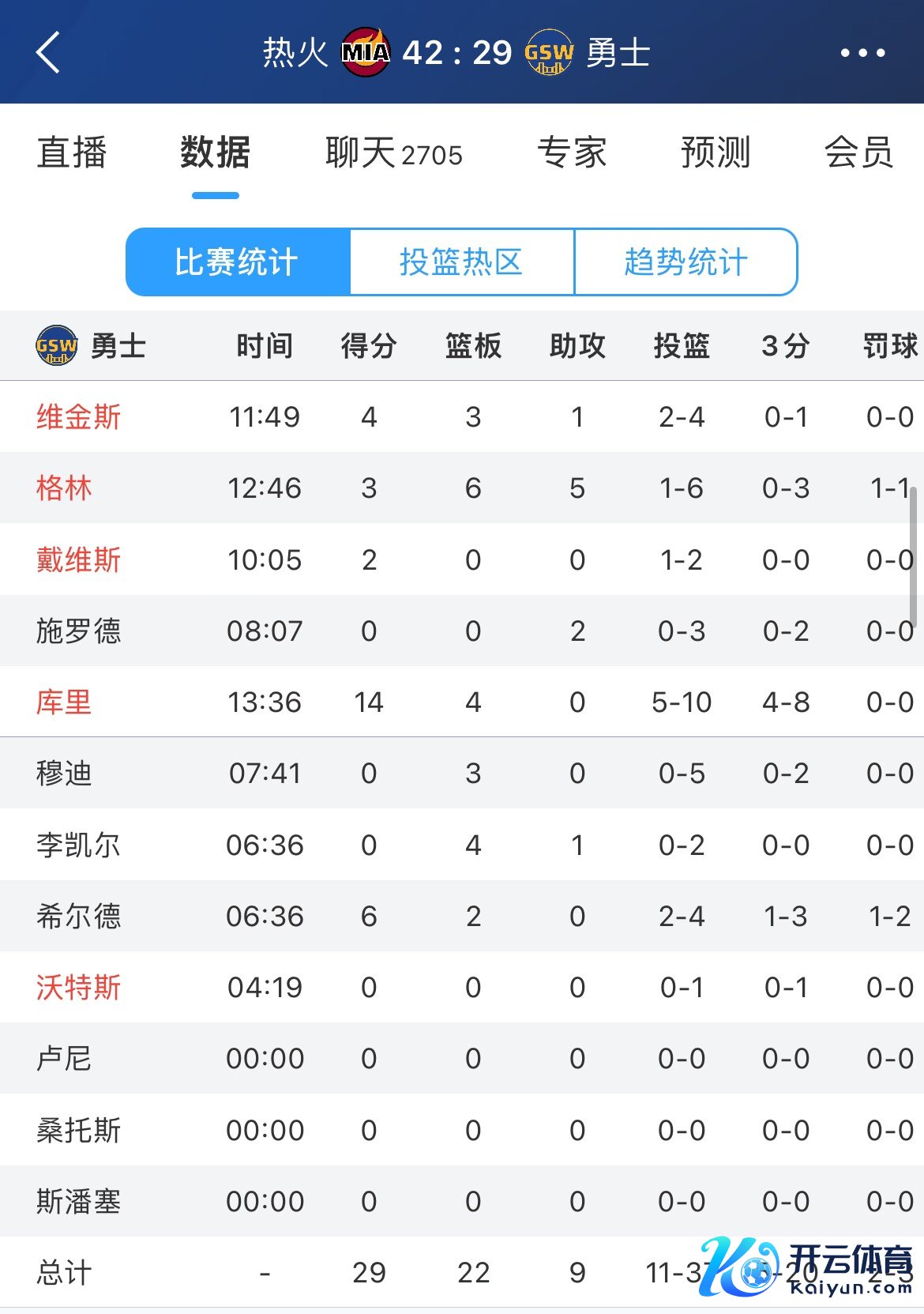The image size is (924, 1314).
Task: Open the 预测 tab
Action: [716, 152]
